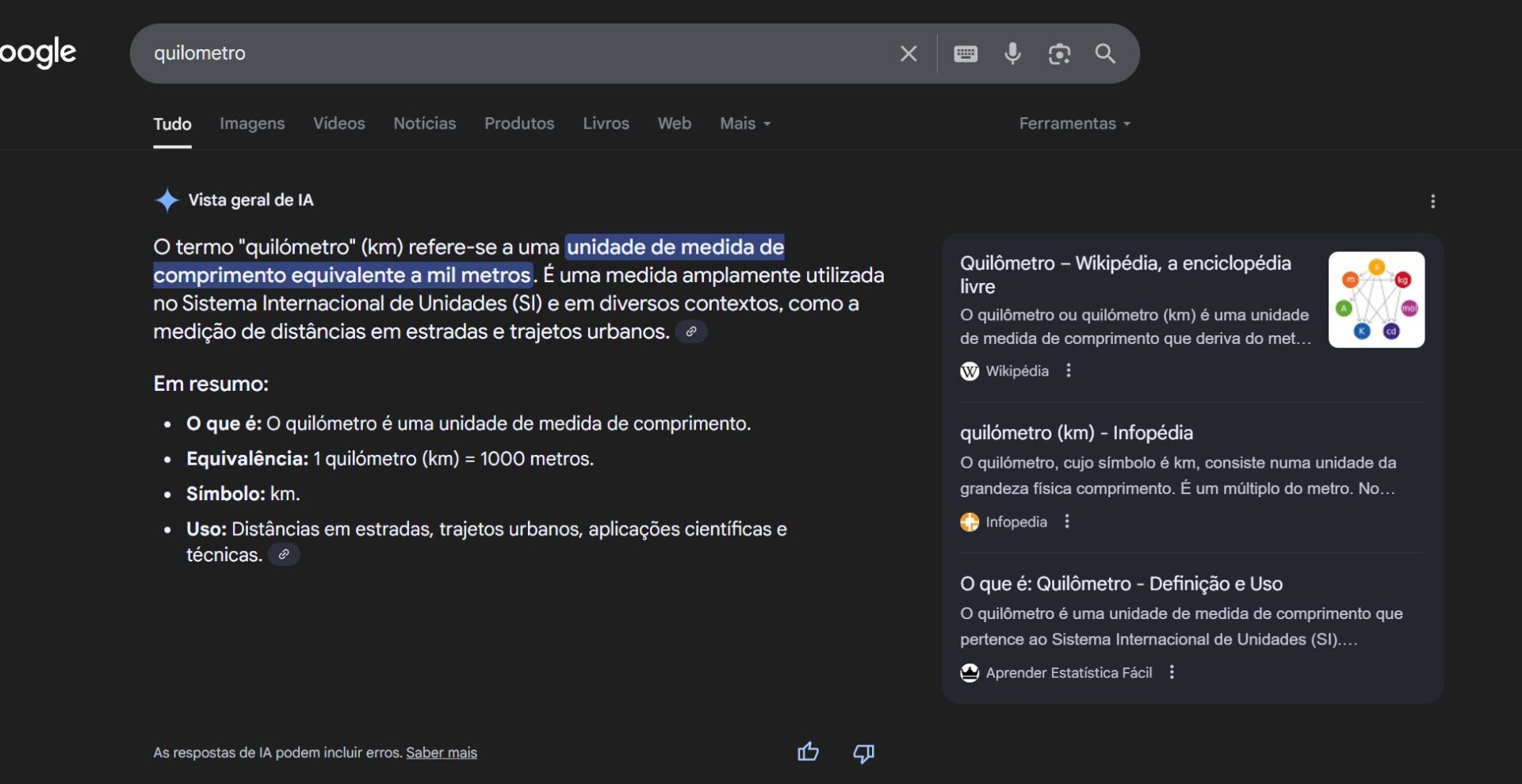Click the Saber mais link
The image size is (1522, 784).
click(x=442, y=753)
